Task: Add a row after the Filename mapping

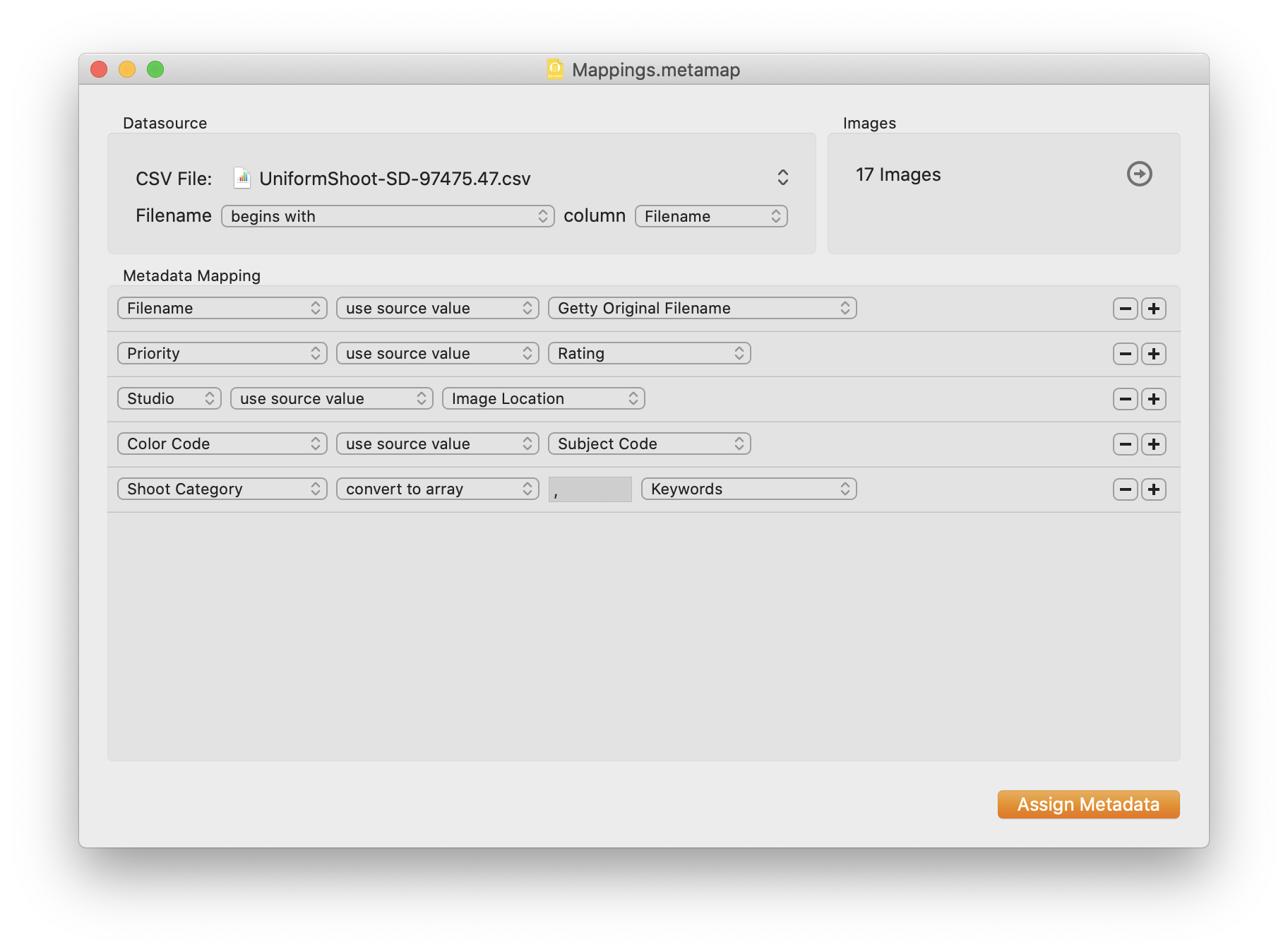Action: 1154,309
